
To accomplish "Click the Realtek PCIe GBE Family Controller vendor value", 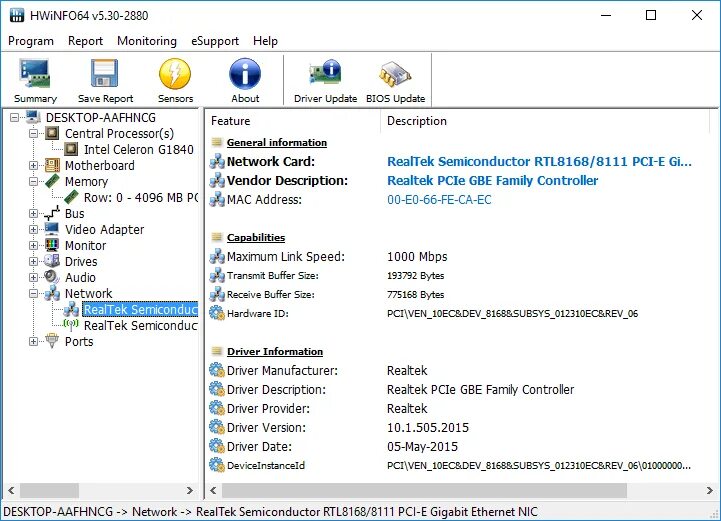I will point(492,180).
